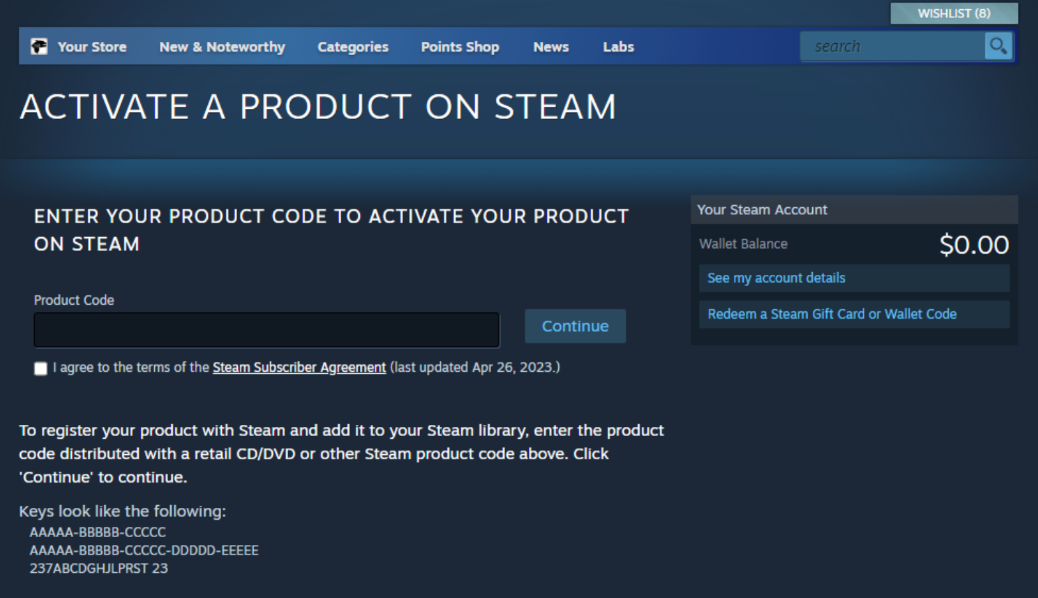The width and height of the screenshot is (1038, 598).
Task: Click into the store search box
Action: pos(892,46)
